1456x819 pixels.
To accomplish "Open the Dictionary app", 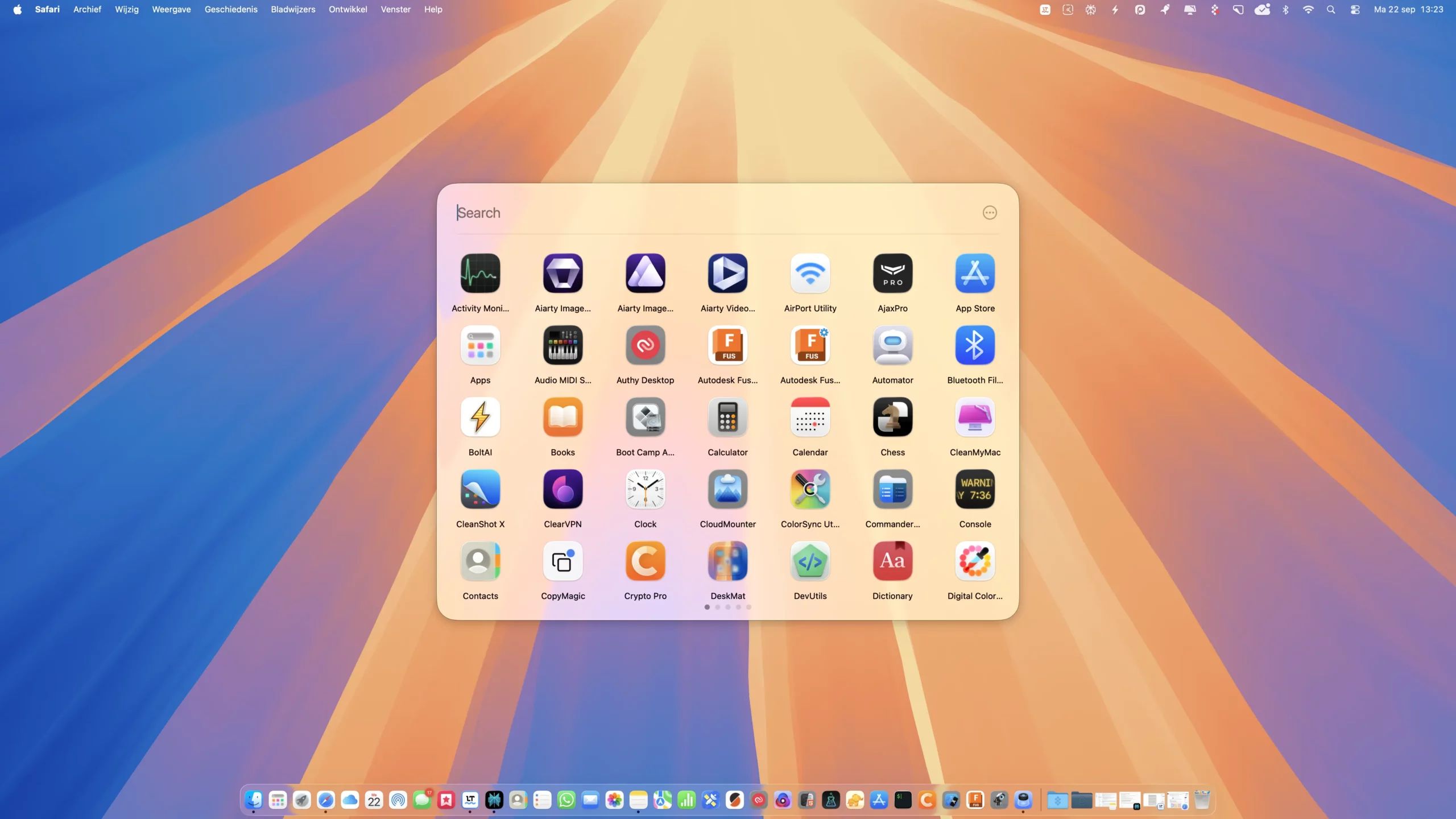I will coord(892,561).
